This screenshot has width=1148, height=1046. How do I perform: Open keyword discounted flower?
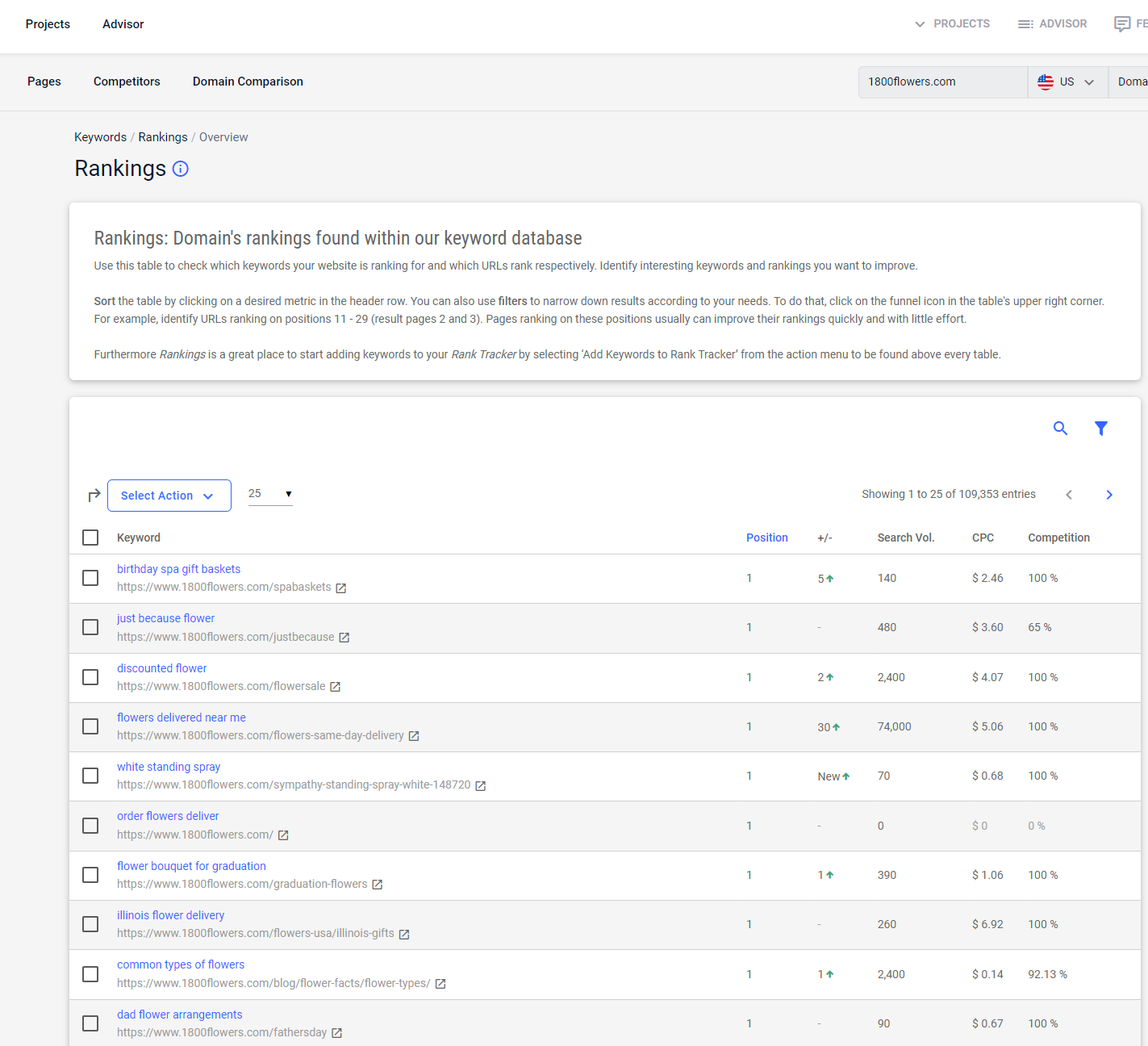click(161, 668)
